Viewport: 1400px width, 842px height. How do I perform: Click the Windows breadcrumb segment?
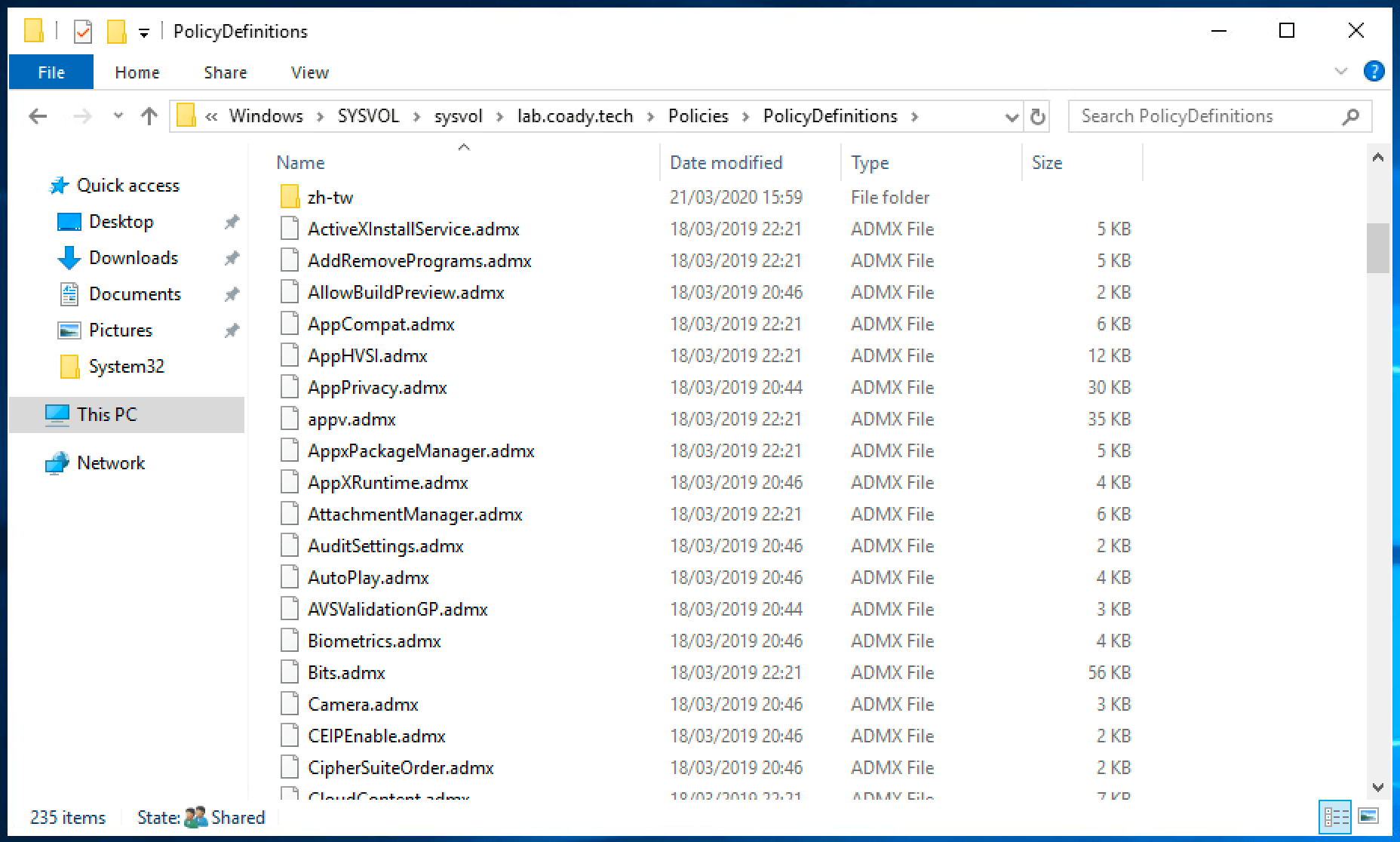click(266, 116)
